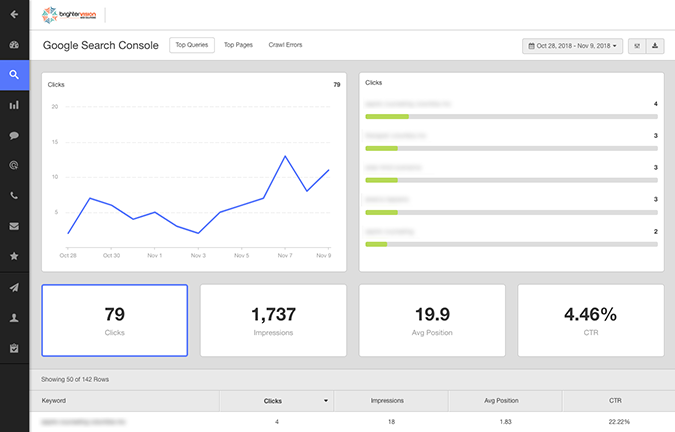This screenshot has height=432, width=675.
Task: Select the 79 Clicks metric card
Action: click(115, 321)
